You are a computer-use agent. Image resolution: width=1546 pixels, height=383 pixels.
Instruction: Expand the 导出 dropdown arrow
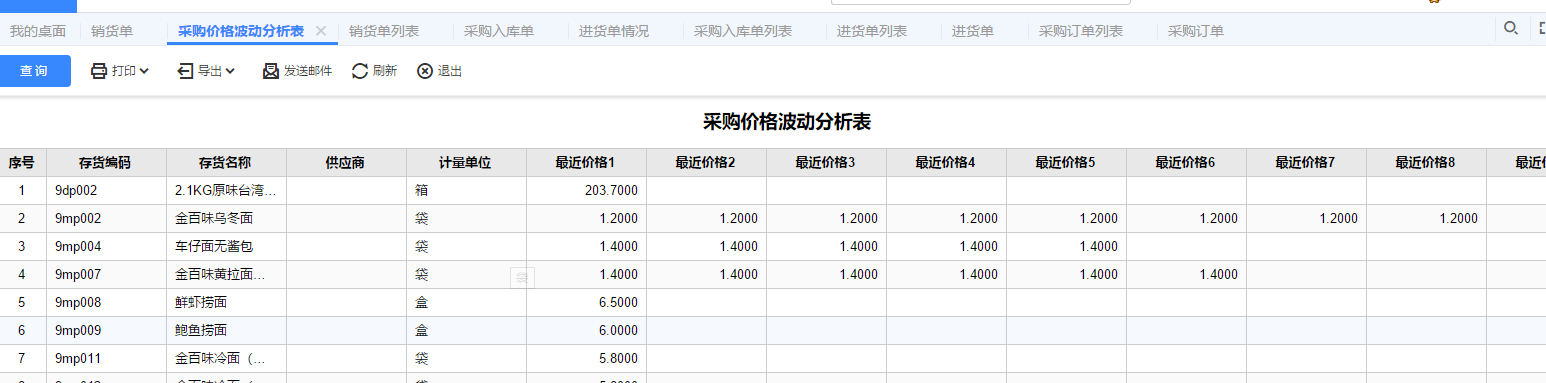click(230, 71)
